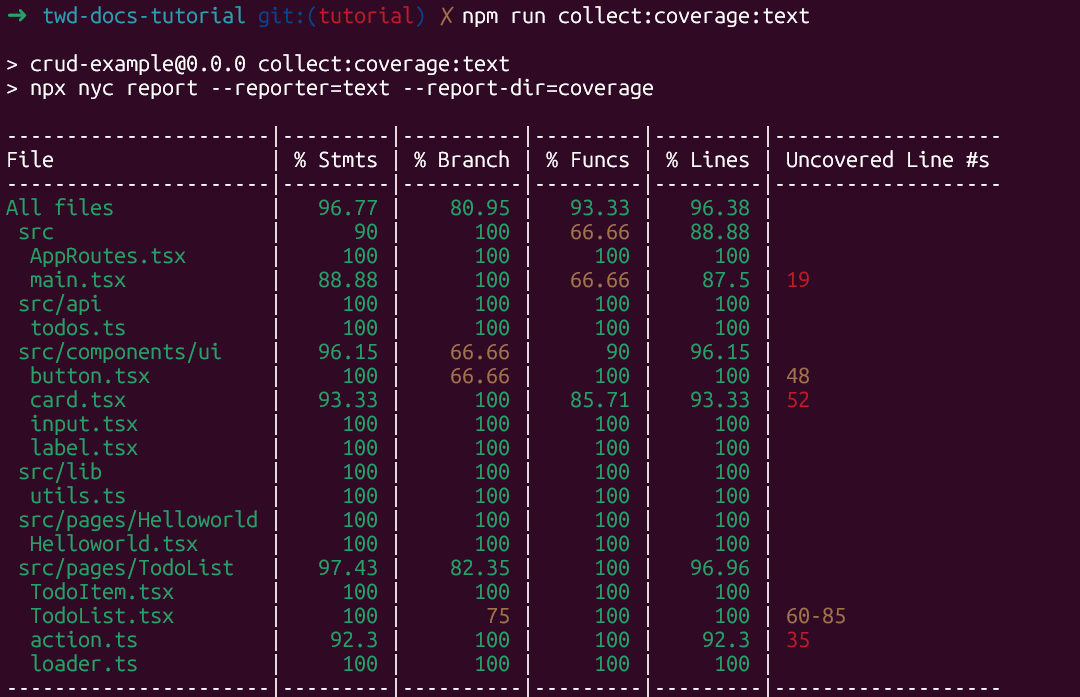The image size is (1080, 697).
Task: Select the loader.ts file entry
Action: [x=84, y=664]
